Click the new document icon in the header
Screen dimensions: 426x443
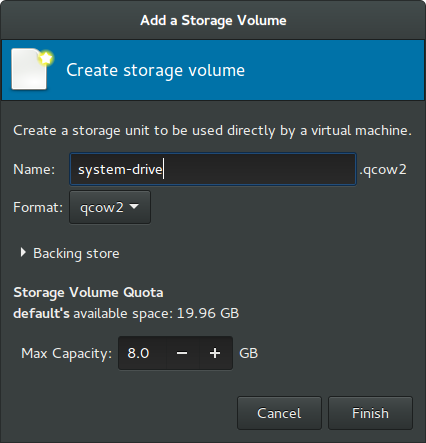coord(32,69)
